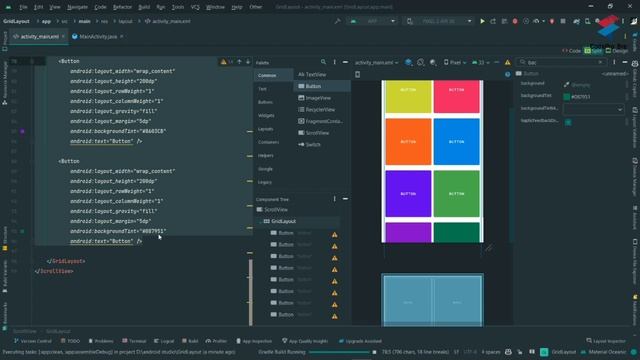Open the Navigate menu
640x360 pixels.
pos(77,7)
